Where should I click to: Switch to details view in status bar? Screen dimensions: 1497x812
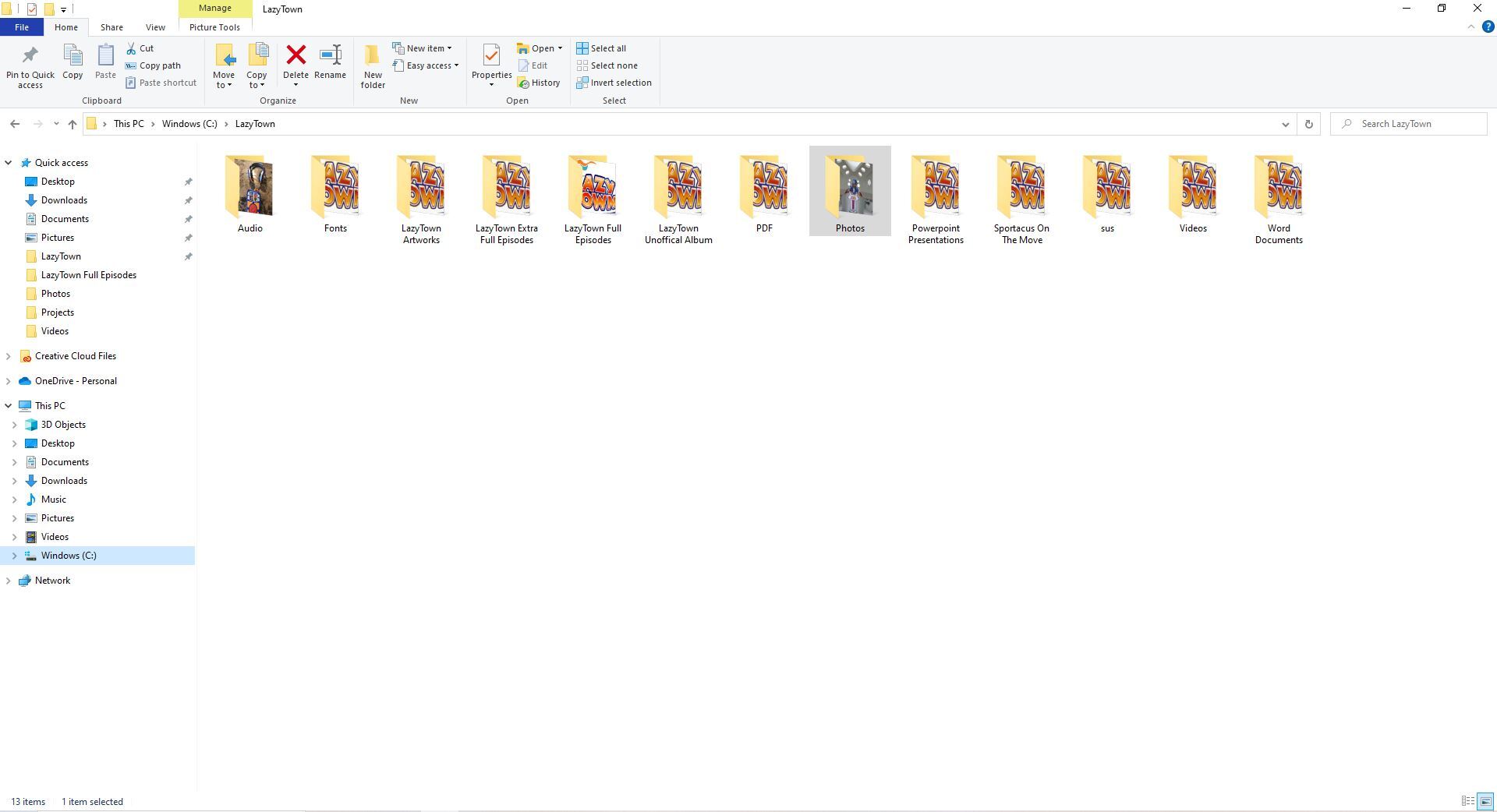tap(1467, 801)
